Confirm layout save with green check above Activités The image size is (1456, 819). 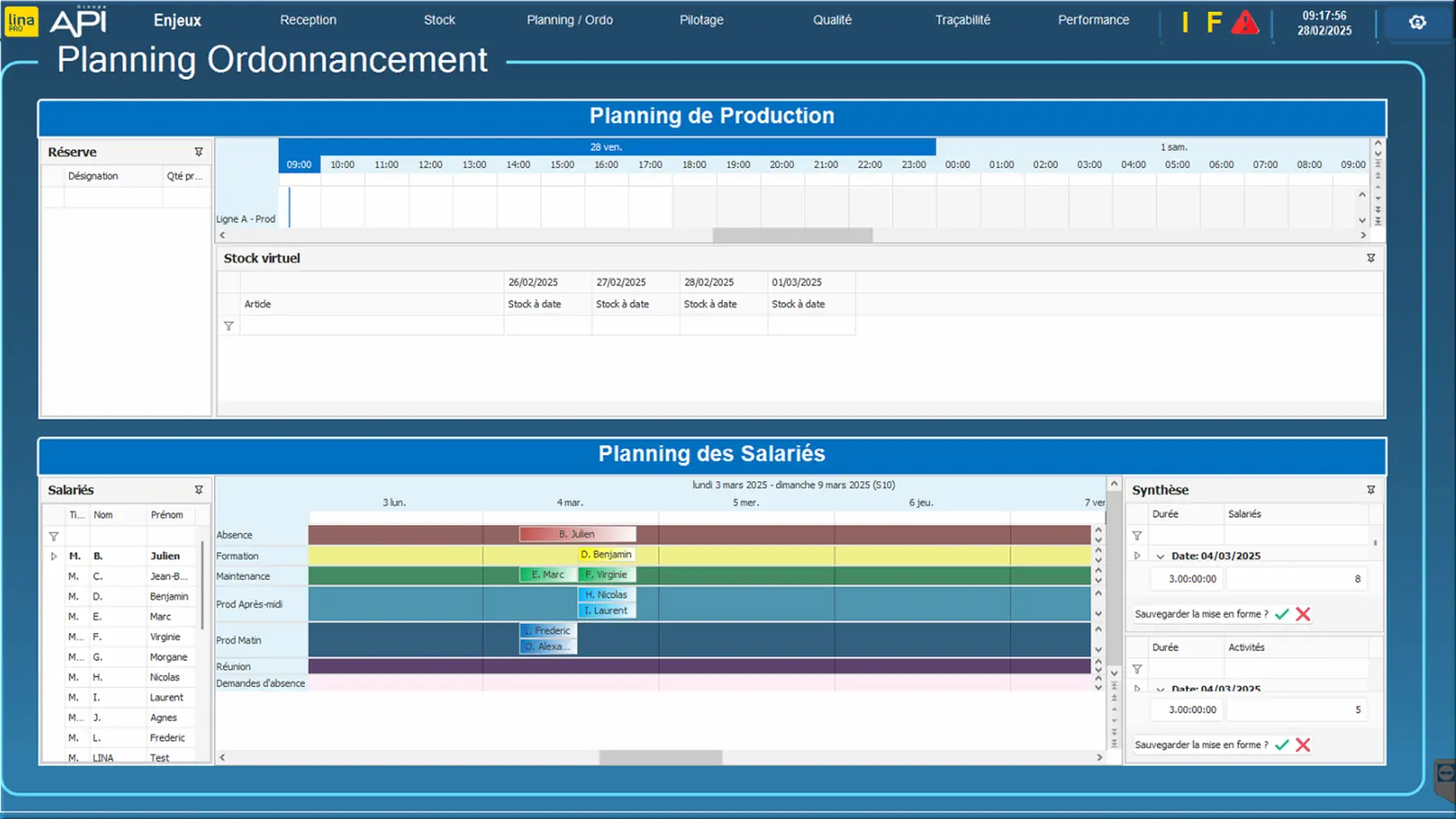pyautogui.click(x=1282, y=614)
